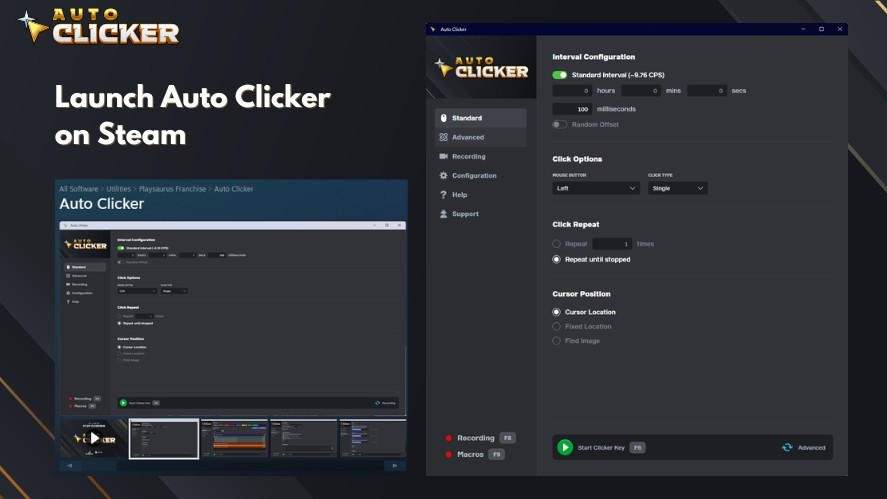Open Help using the question mark icon
The image size is (887, 499).
[x=443, y=194]
